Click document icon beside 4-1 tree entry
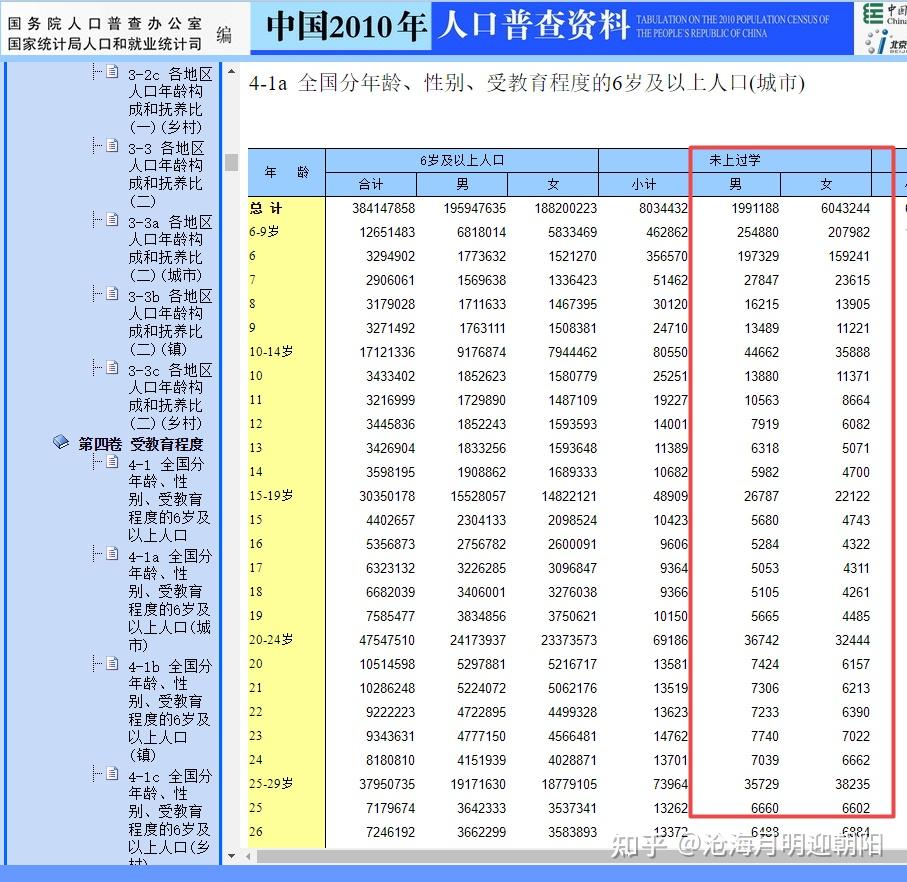 (x=112, y=462)
